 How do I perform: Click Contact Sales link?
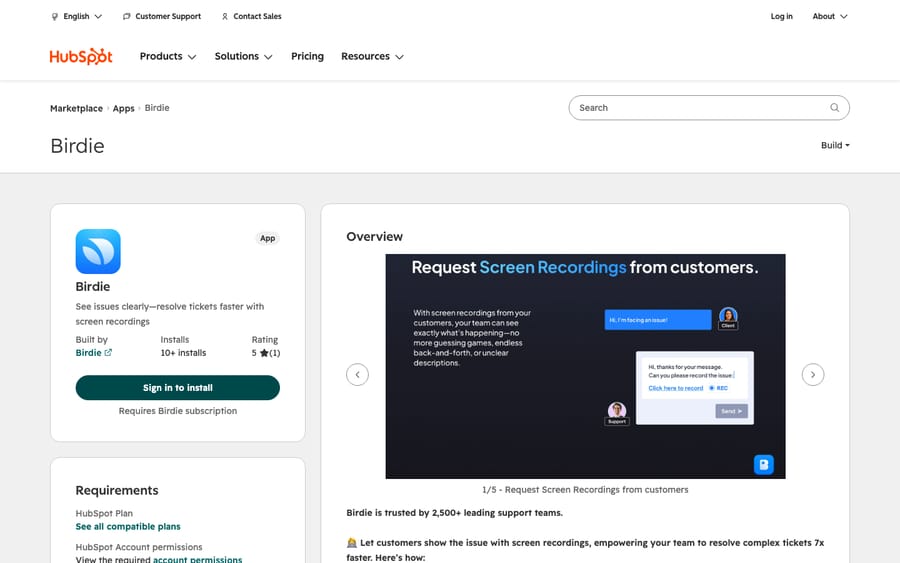coord(257,16)
